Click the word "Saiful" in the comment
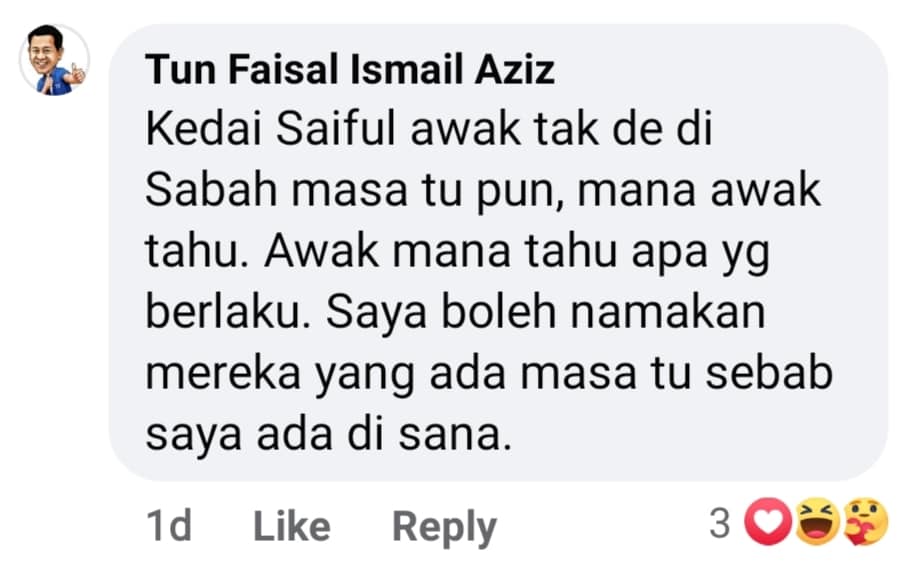Screen dimensions: 924x561 [x=336, y=128]
